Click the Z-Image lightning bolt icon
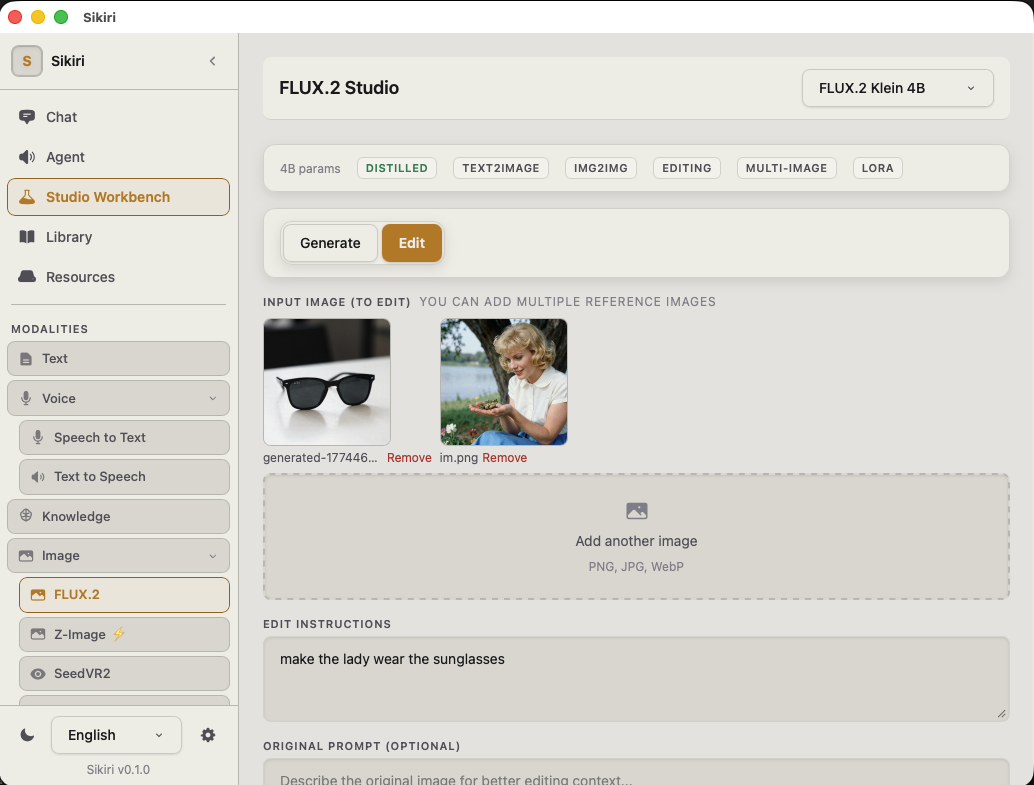This screenshot has width=1034, height=785. [119, 634]
